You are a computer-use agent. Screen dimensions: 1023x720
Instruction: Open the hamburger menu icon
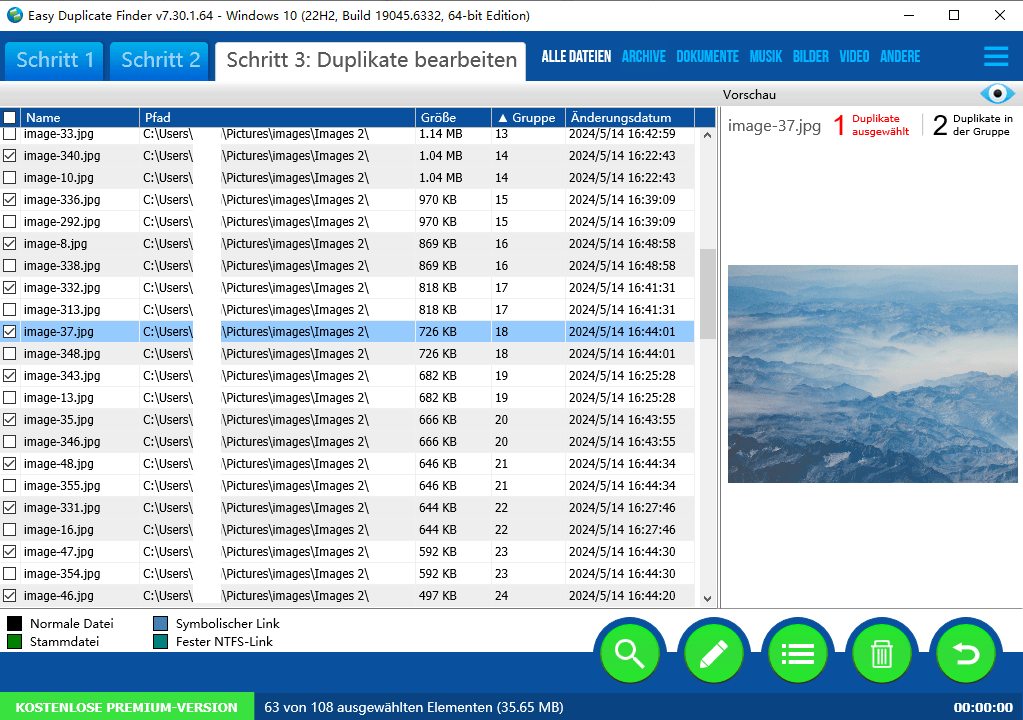(995, 57)
